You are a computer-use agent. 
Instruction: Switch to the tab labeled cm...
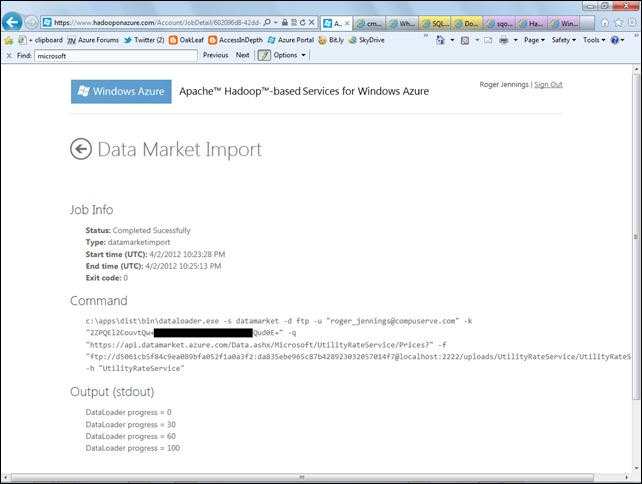point(369,23)
